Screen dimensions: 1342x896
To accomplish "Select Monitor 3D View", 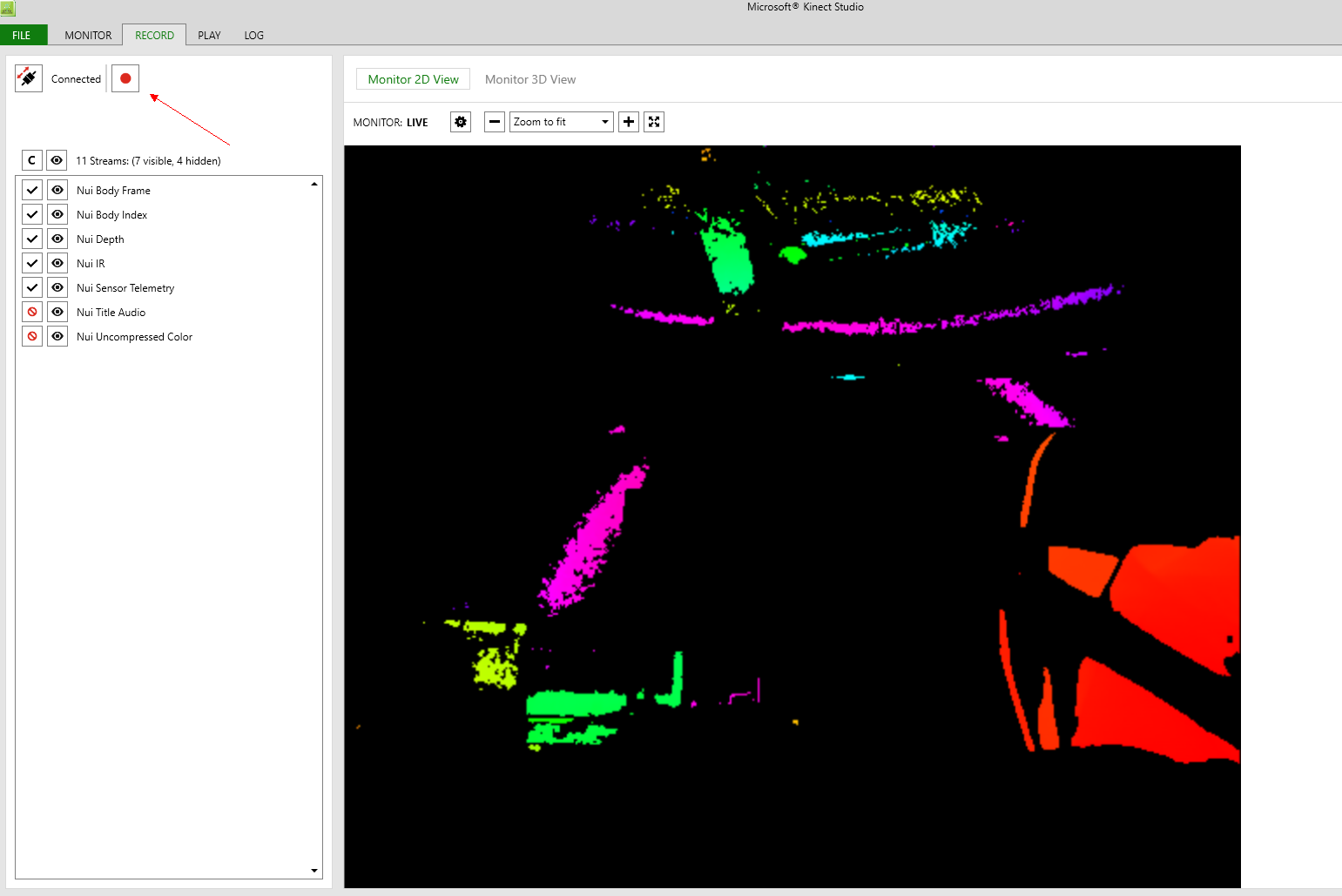I will click(x=529, y=79).
